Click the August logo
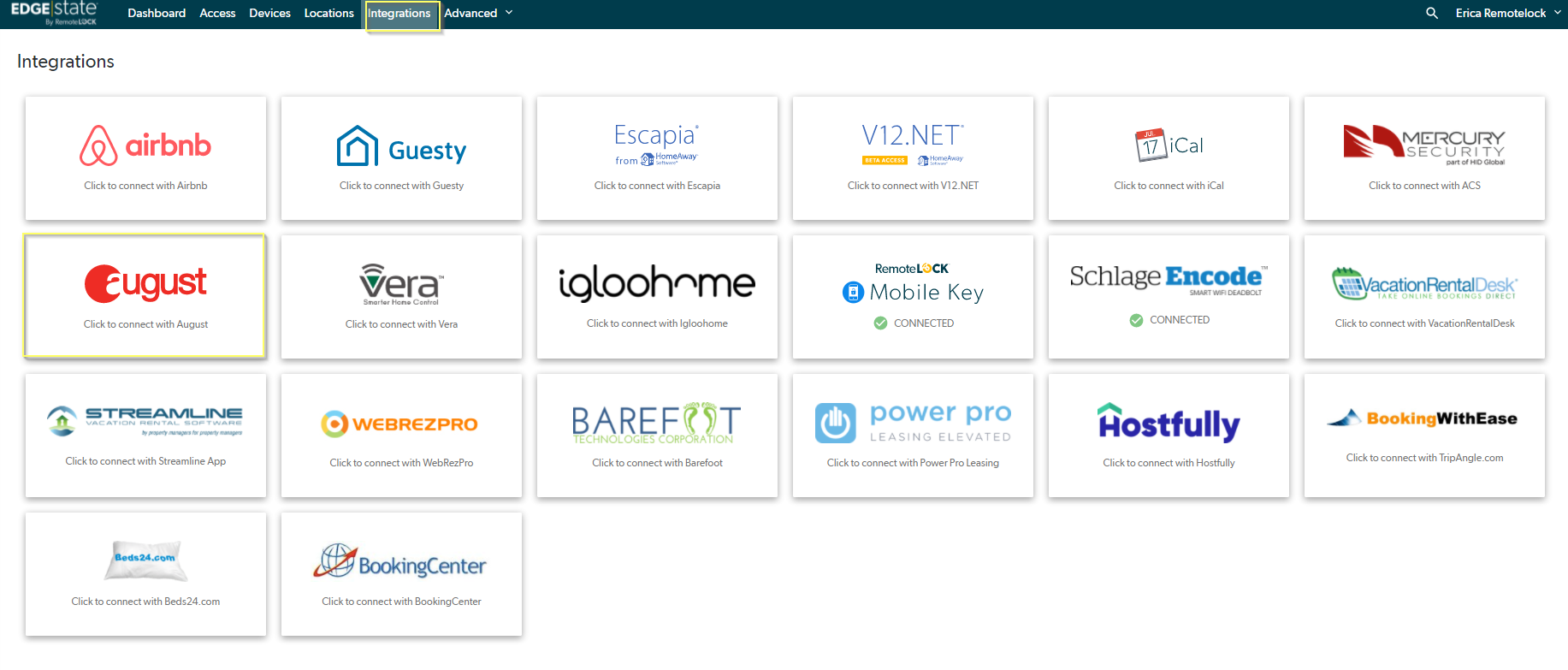This screenshot has width=1568, height=670. (145, 283)
